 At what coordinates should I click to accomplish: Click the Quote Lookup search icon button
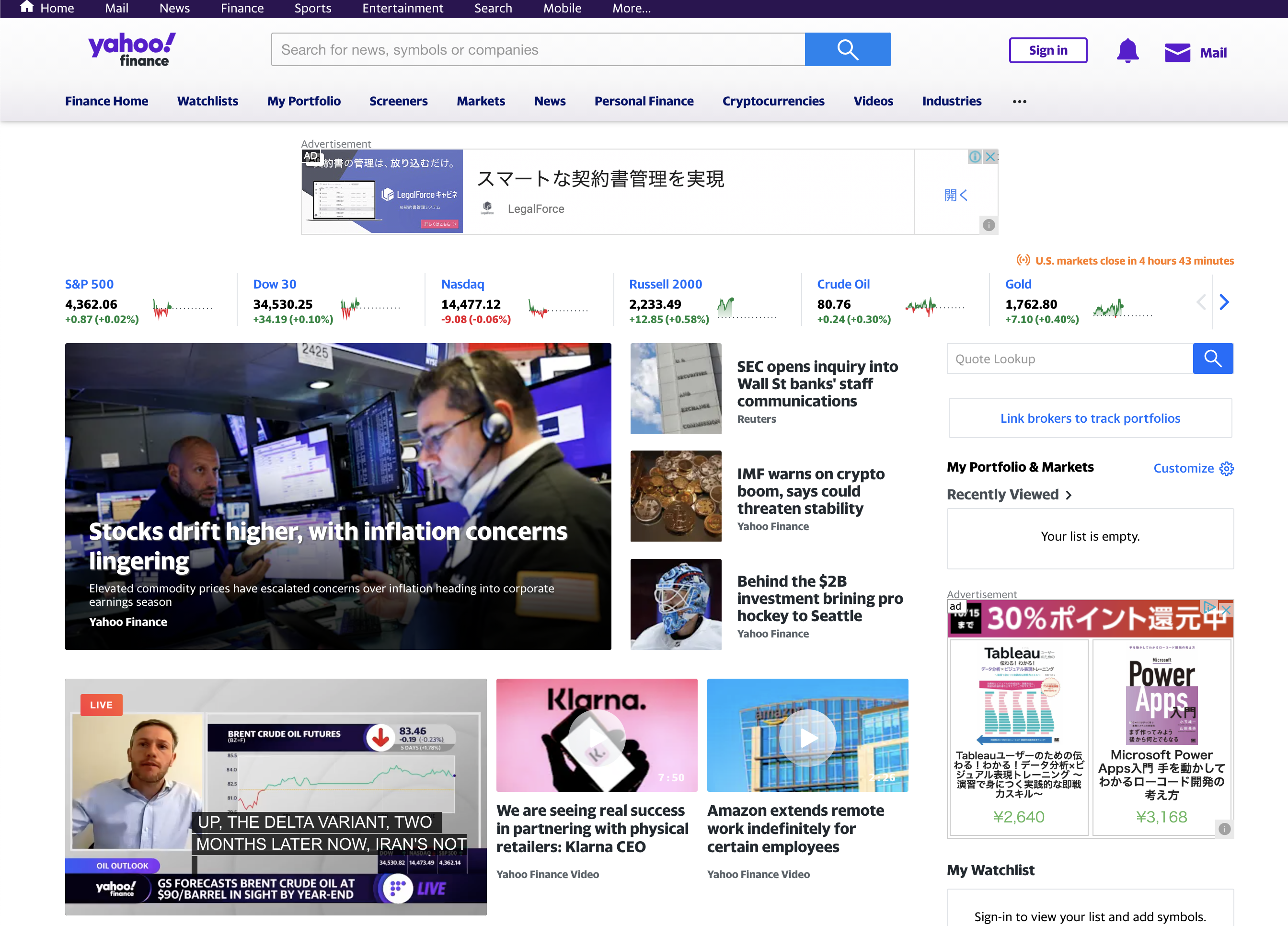click(x=1212, y=359)
